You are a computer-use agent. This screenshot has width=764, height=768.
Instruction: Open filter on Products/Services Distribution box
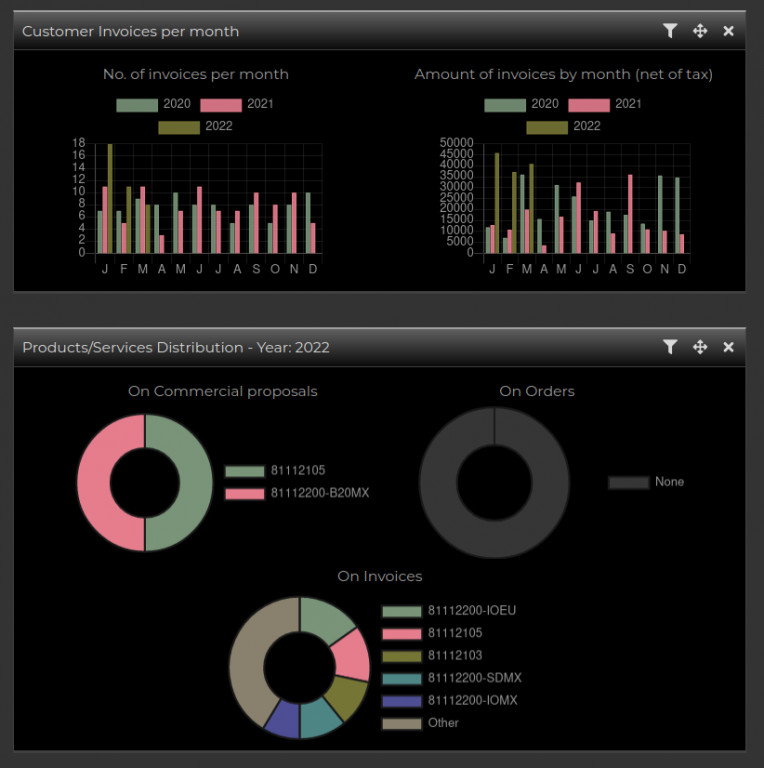670,347
